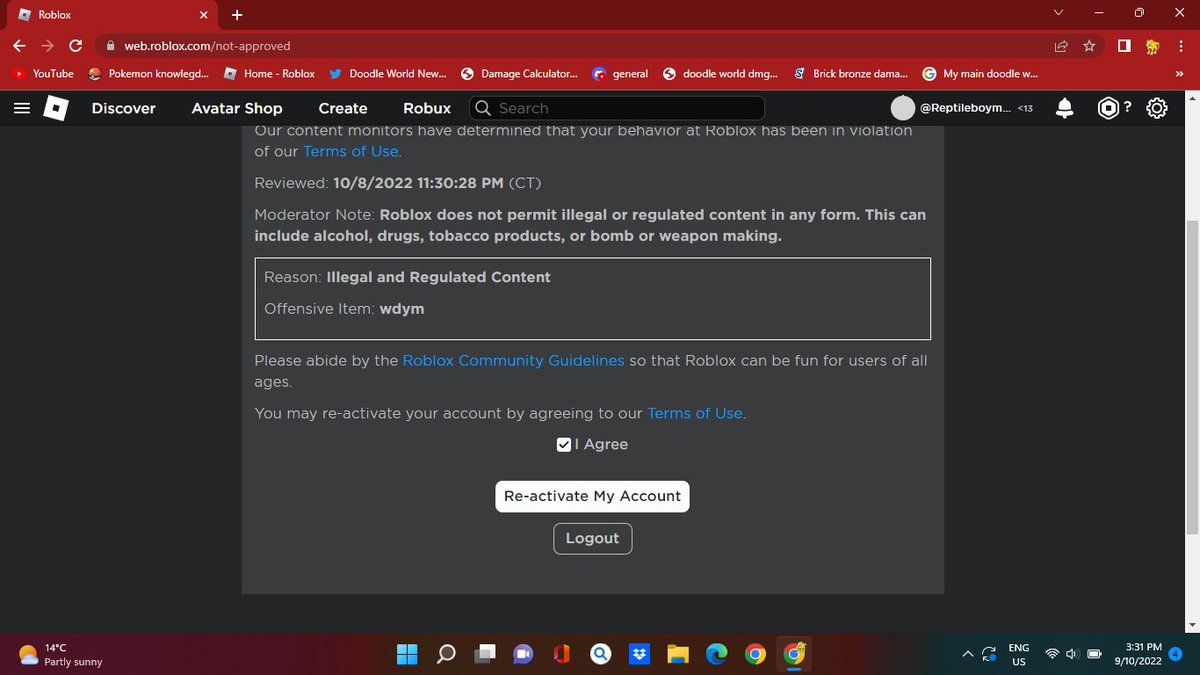Toggle the browser side panel
The height and width of the screenshot is (675, 1200).
click(1124, 46)
